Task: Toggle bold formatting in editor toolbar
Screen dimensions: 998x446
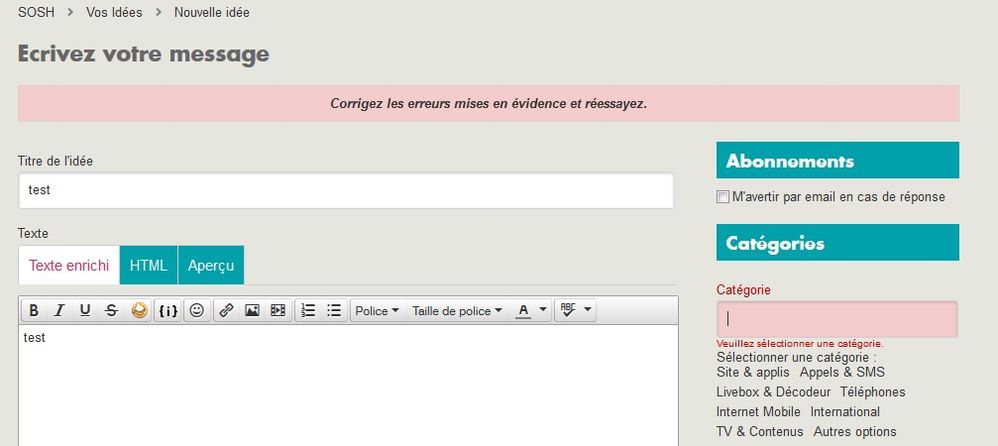Action: click(x=34, y=311)
